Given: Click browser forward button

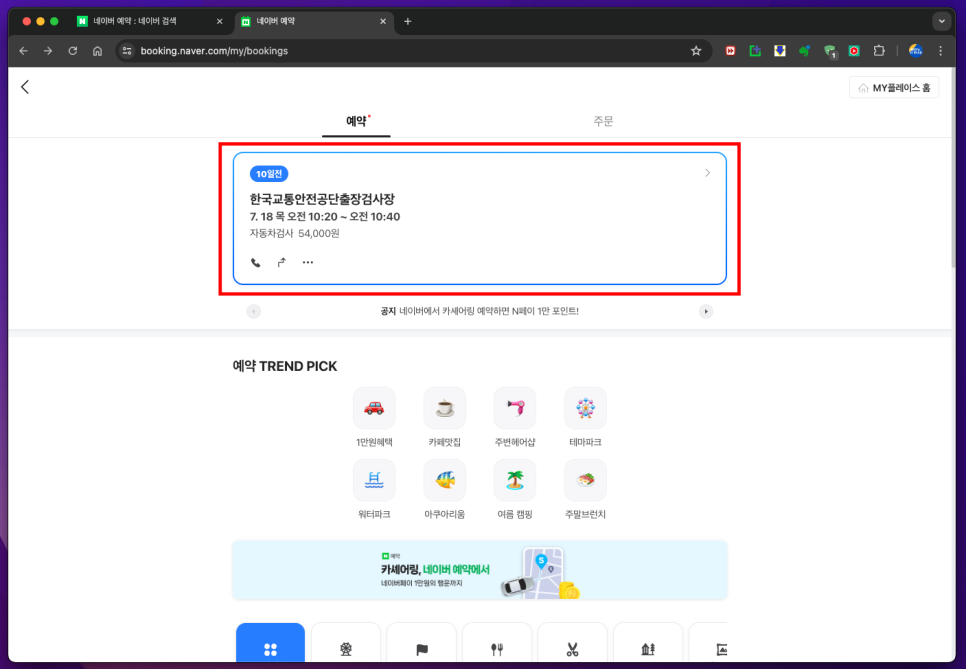Looking at the screenshot, I should coord(48,51).
